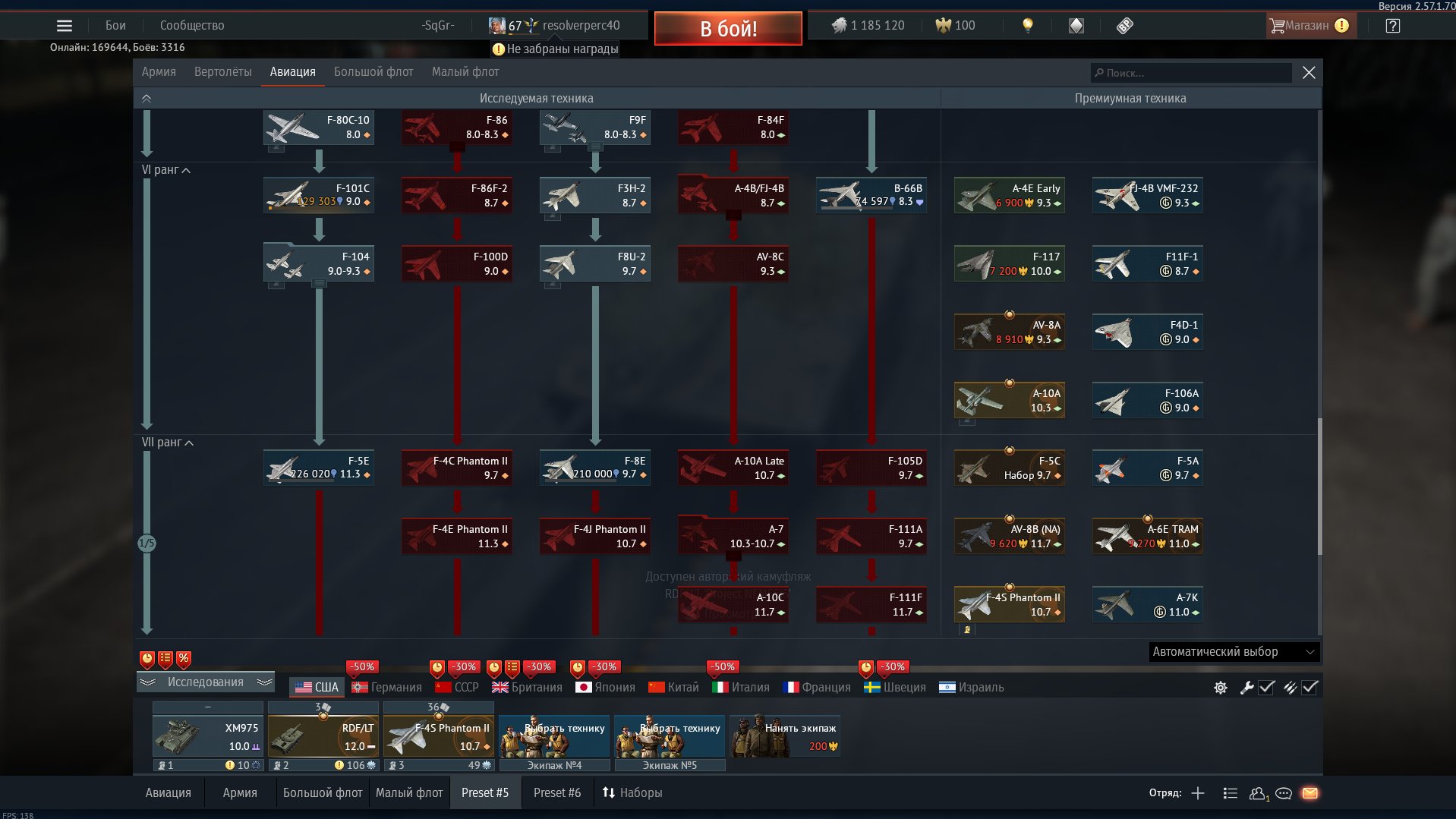Expand the Исследования dropdown
1456x819 pixels.
pyautogui.click(x=206, y=682)
